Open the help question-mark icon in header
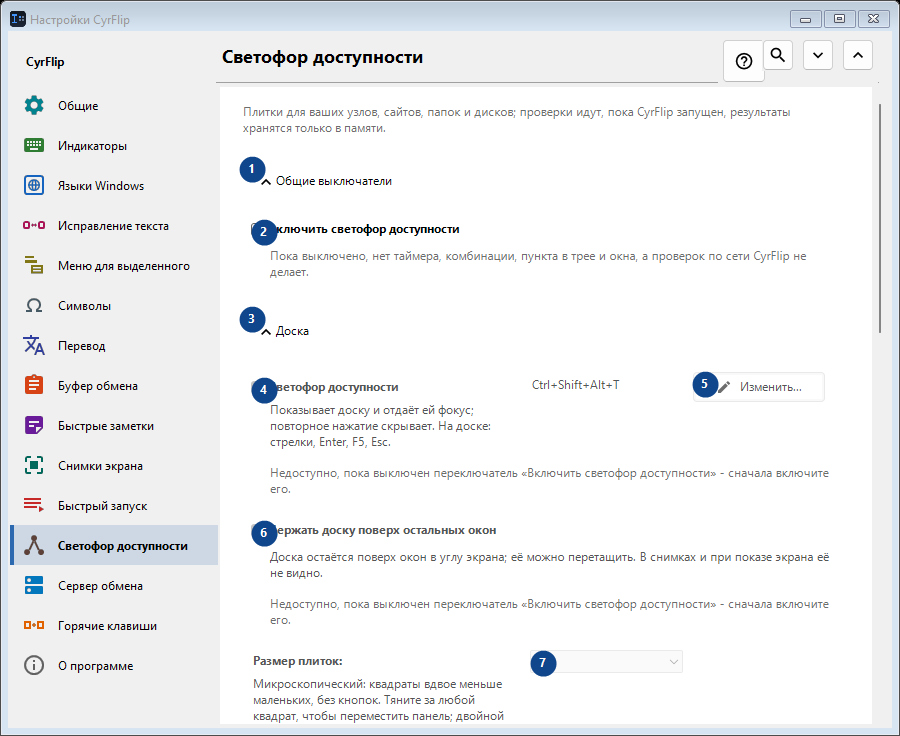The width and height of the screenshot is (900, 736). pos(744,61)
